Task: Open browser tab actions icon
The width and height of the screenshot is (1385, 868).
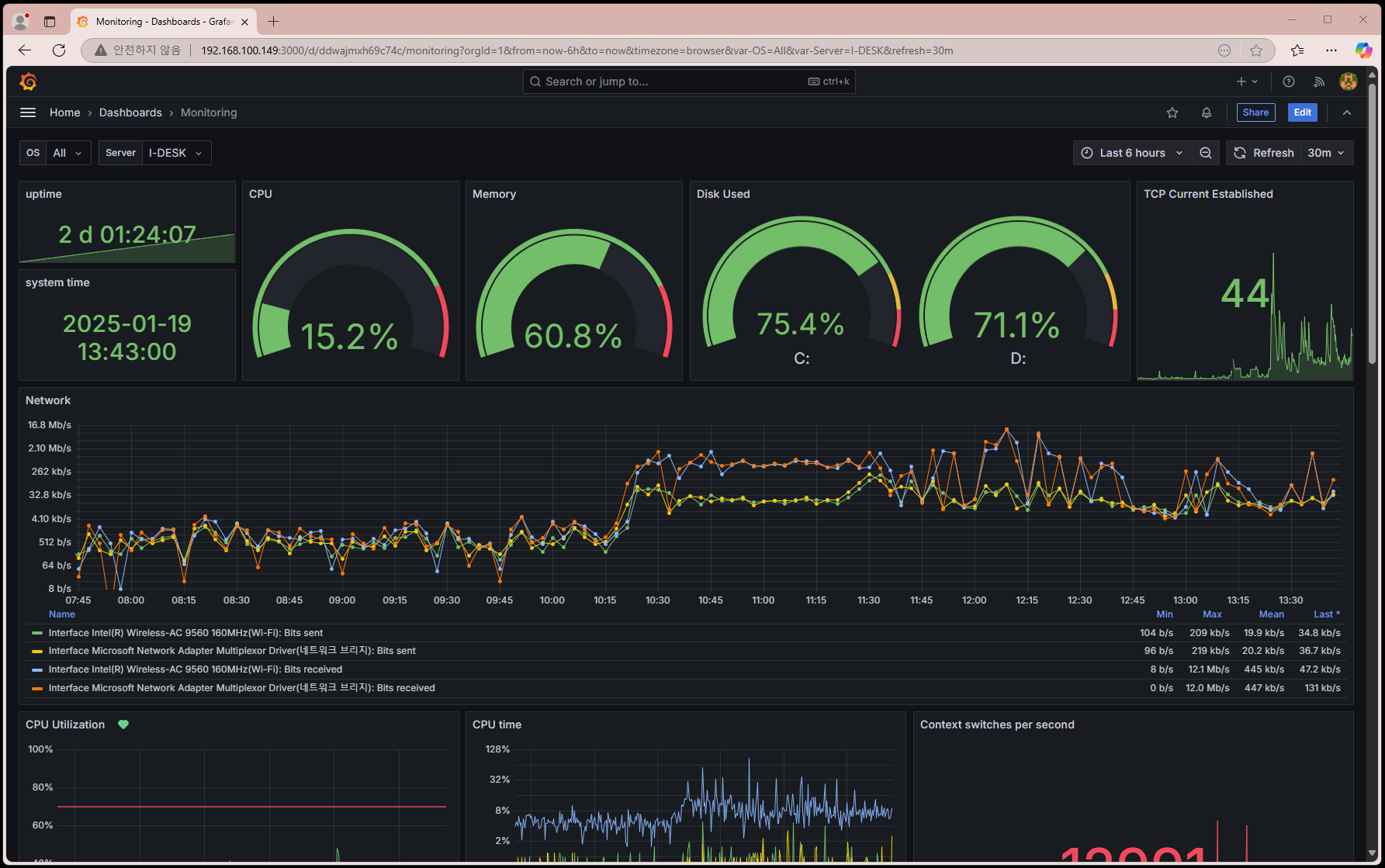Action: click(x=50, y=22)
